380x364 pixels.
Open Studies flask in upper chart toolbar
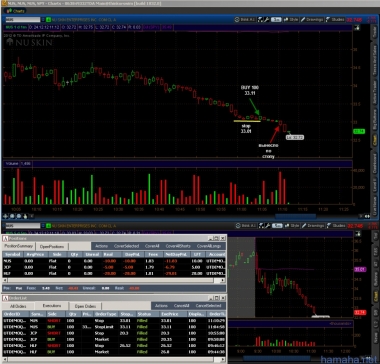click(x=335, y=20)
